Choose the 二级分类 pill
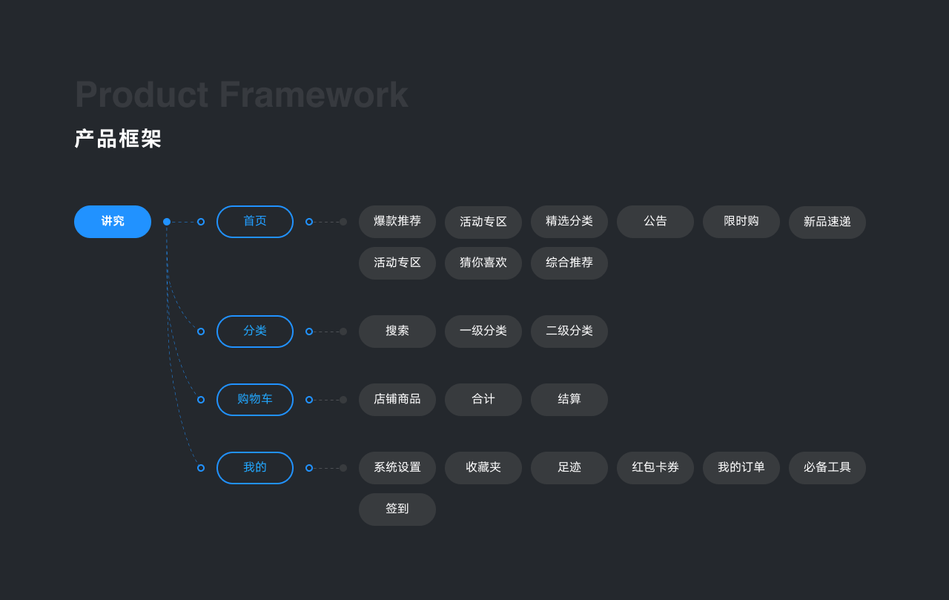Viewport: 949px width, 600px height. point(569,331)
